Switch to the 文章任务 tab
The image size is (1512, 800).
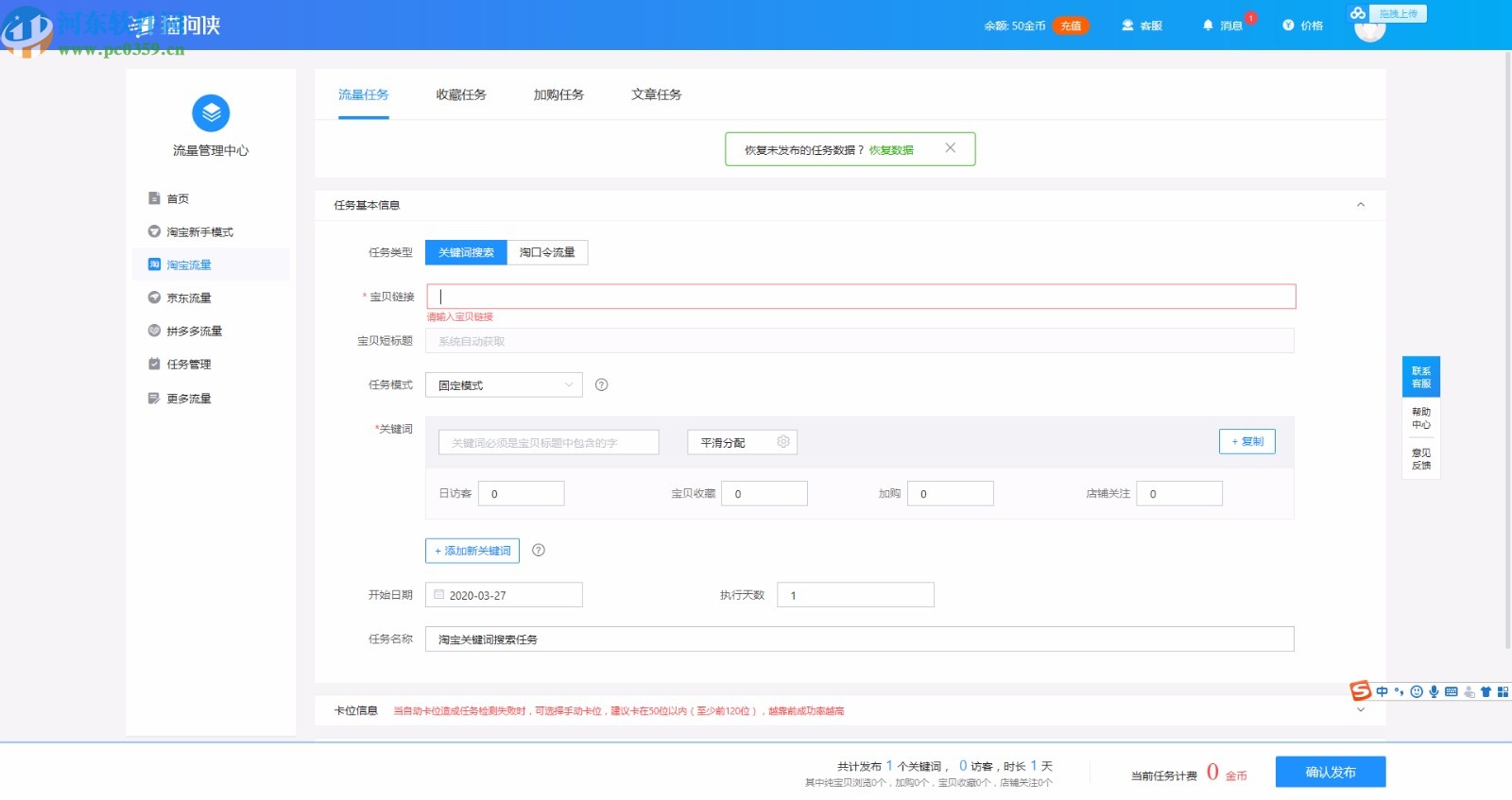coord(657,94)
